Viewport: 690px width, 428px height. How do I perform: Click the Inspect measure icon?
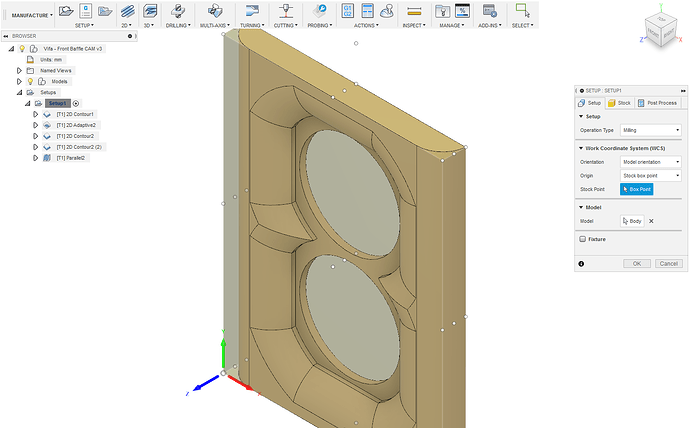[x=414, y=10]
